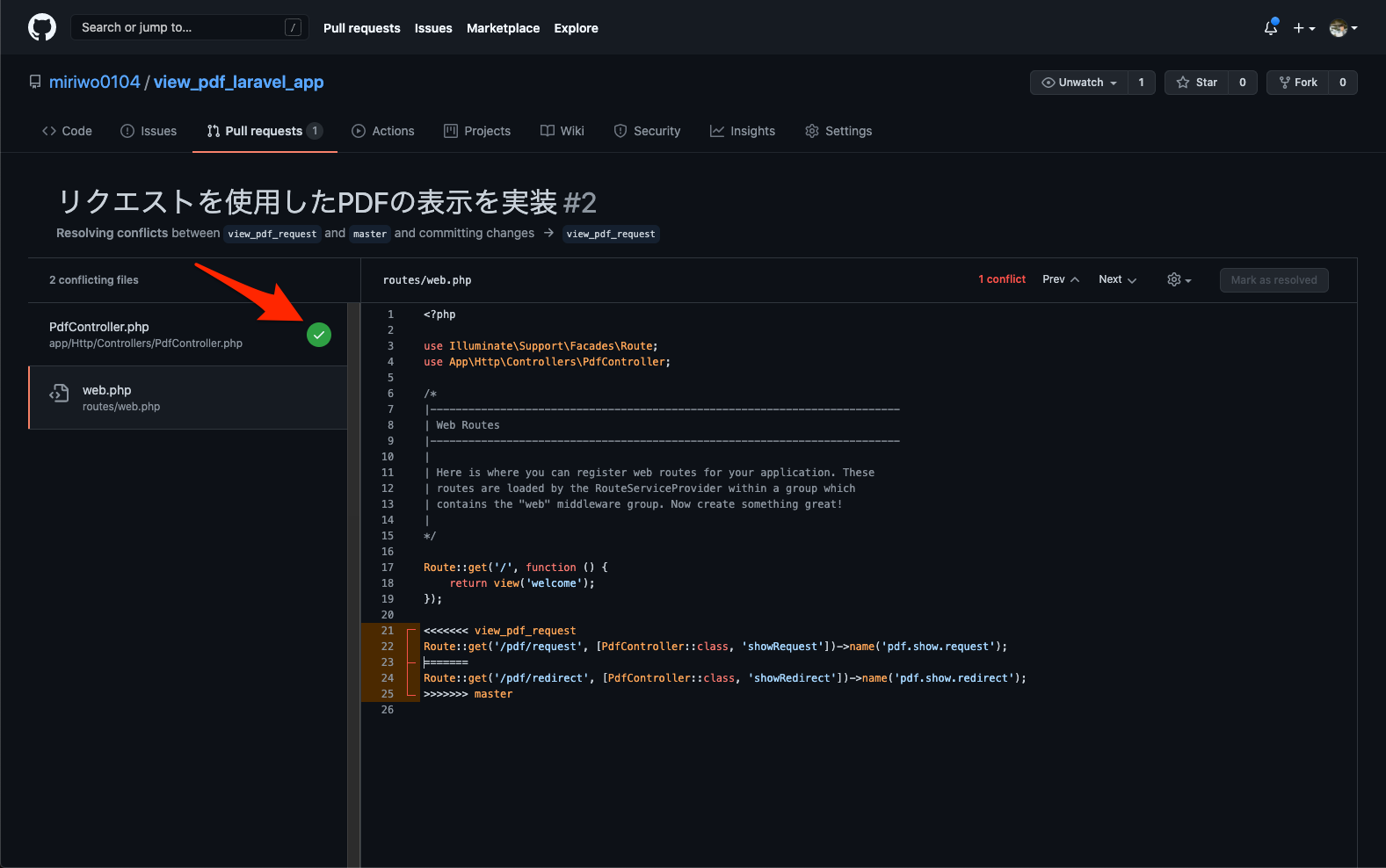Click the target view_pdf_request branch label

coord(611,234)
